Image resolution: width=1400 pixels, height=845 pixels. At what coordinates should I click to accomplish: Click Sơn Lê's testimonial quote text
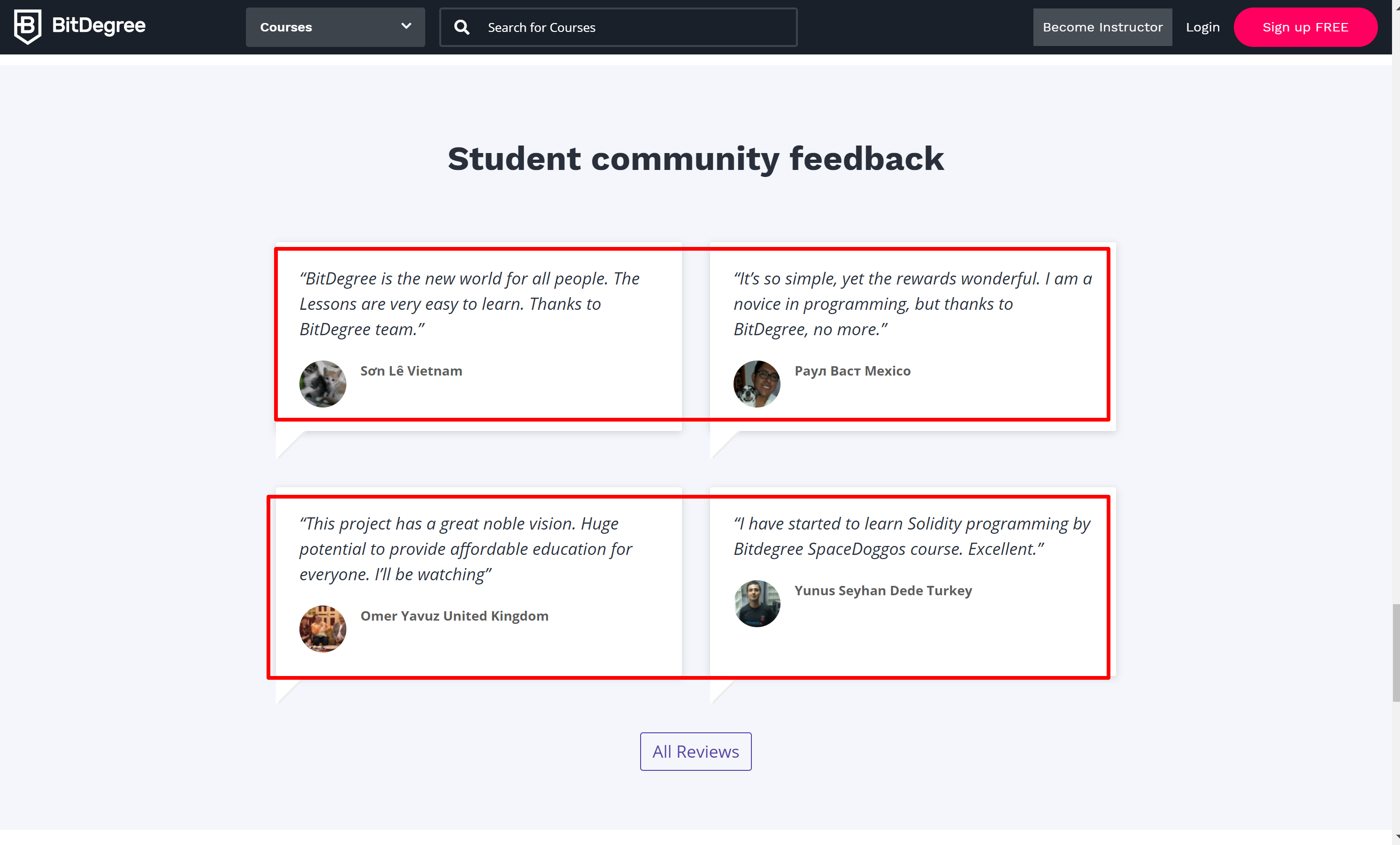[x=469, y=303]
